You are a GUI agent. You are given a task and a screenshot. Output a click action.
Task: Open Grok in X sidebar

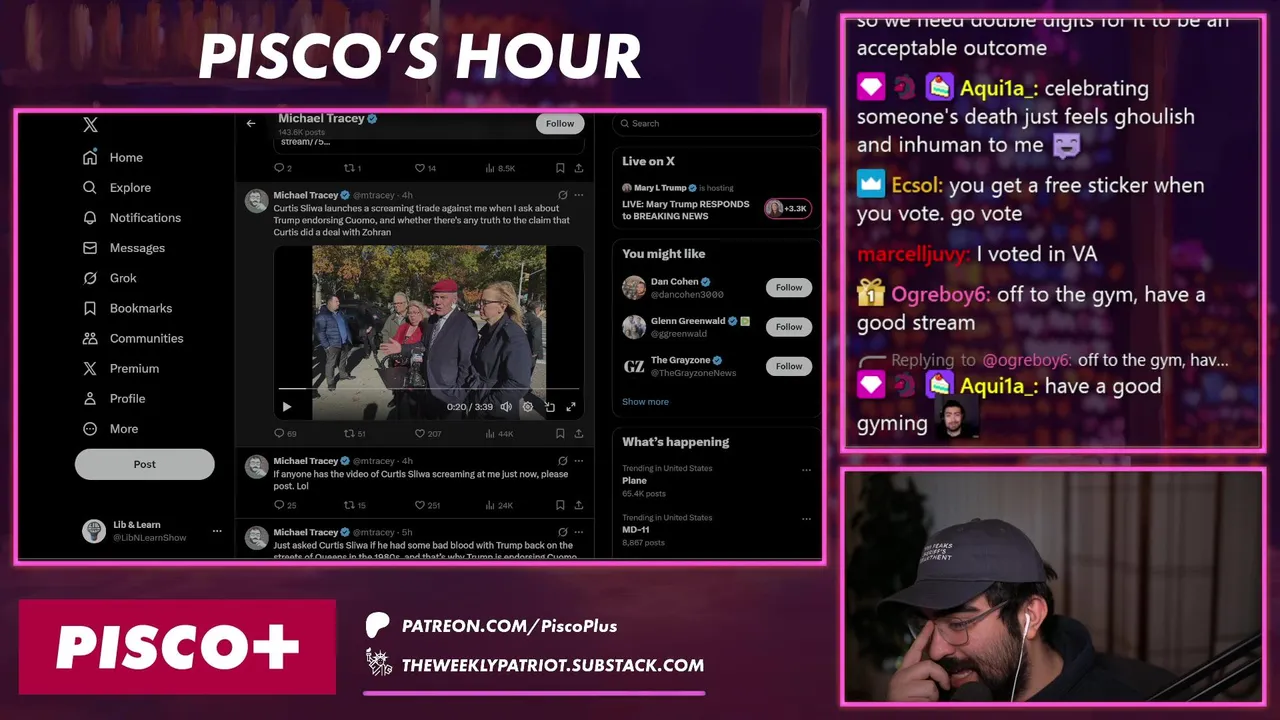coord(110,278)
